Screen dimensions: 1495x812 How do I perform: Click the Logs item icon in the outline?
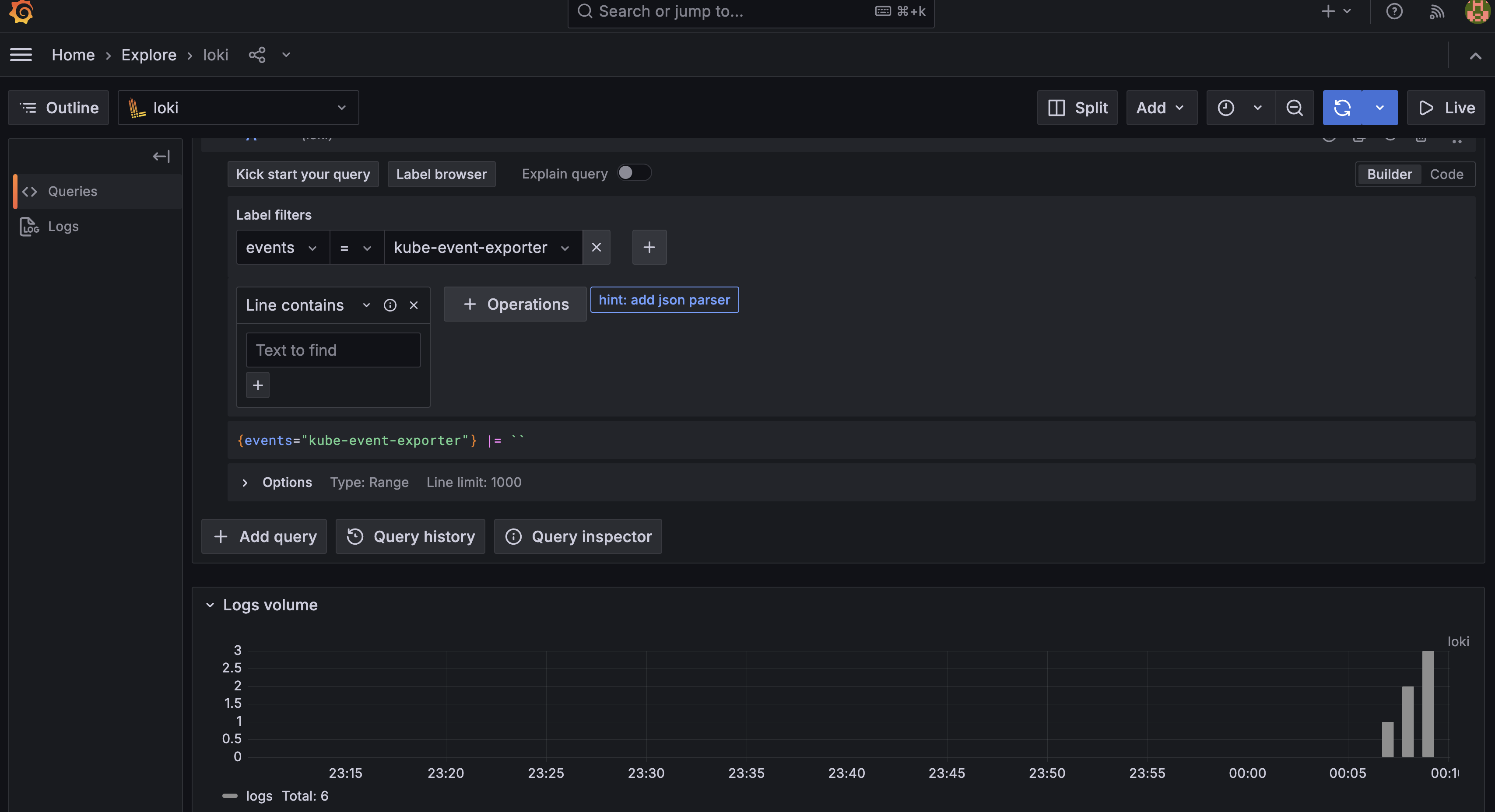click(x=29, y=227)
